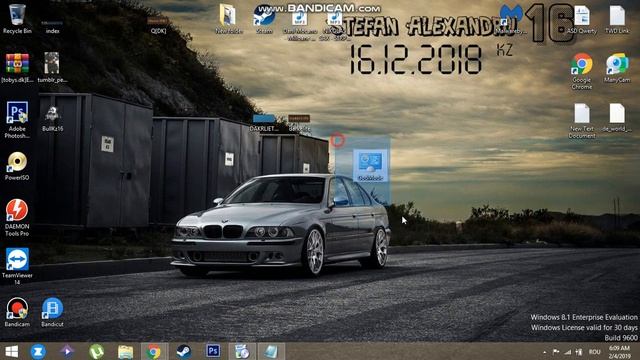Open the Recycle Bin desktop icon
The height and width of the screenshot is (360, 640).
pos(17,18)
